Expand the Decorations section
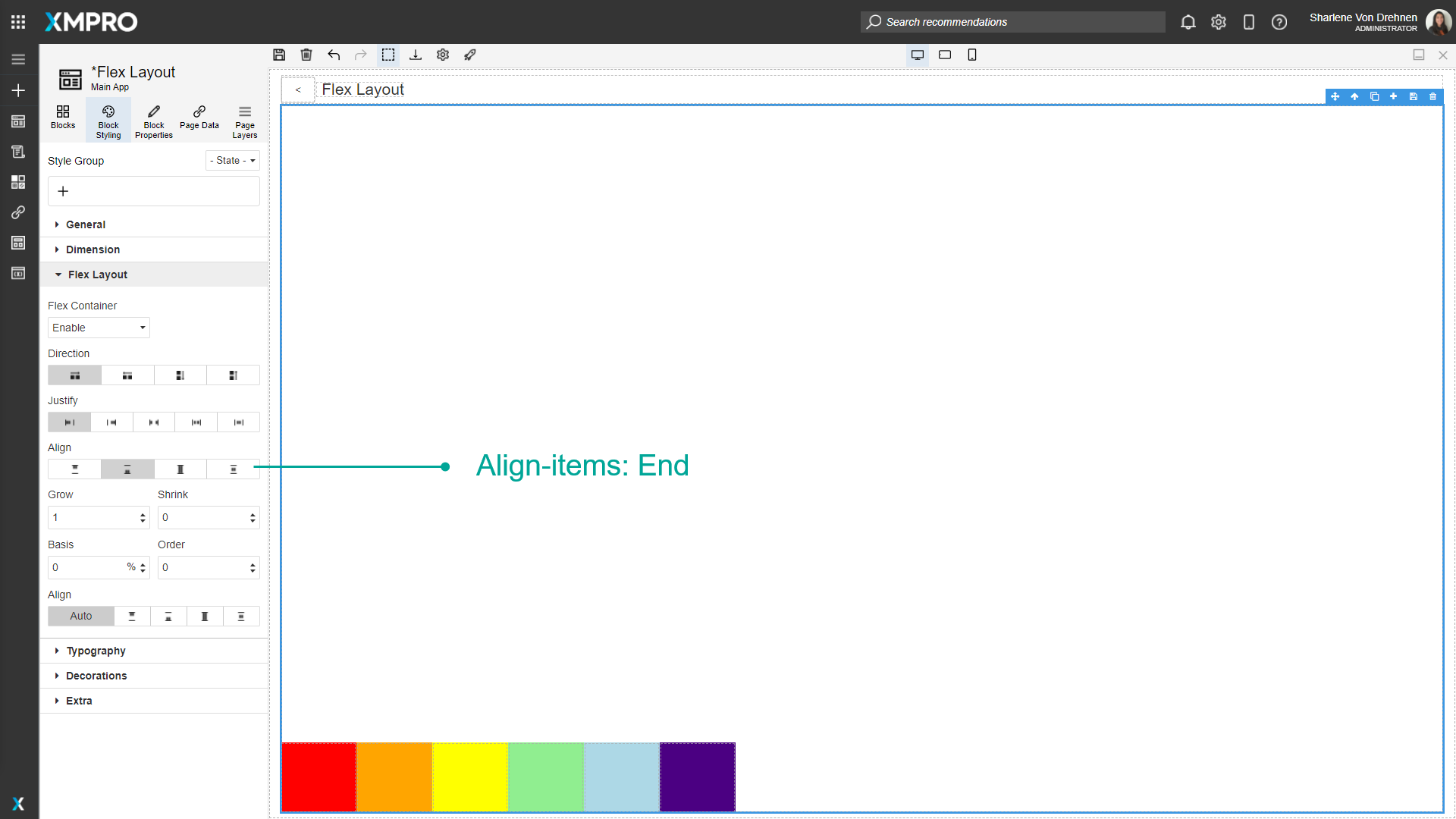The width and height of the screenshot is (1456, 819). pyautogui.click(x=96, y=675)
